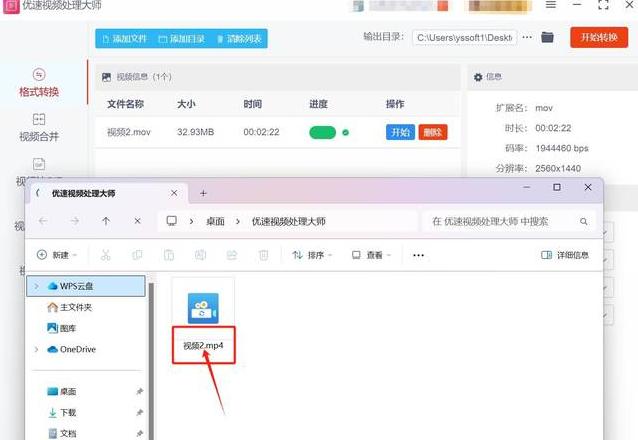Screen dimensions: 638x440
Task: Select 格式转换 in the sidebar
Action: coord(39,83)
